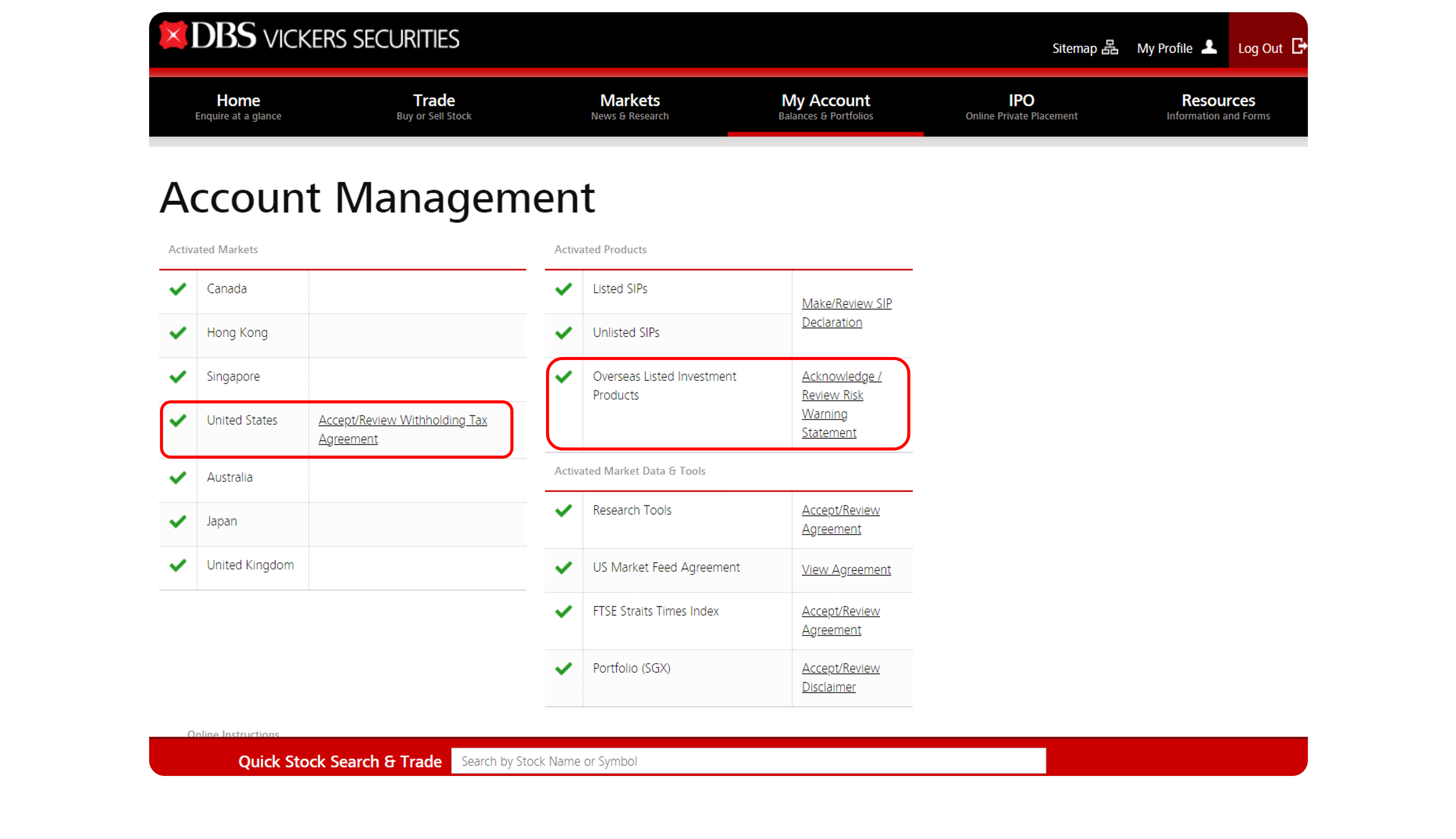Click green checkmark beside Canada
Viewport: 1456px width, 839px height.
pos(178,289)
